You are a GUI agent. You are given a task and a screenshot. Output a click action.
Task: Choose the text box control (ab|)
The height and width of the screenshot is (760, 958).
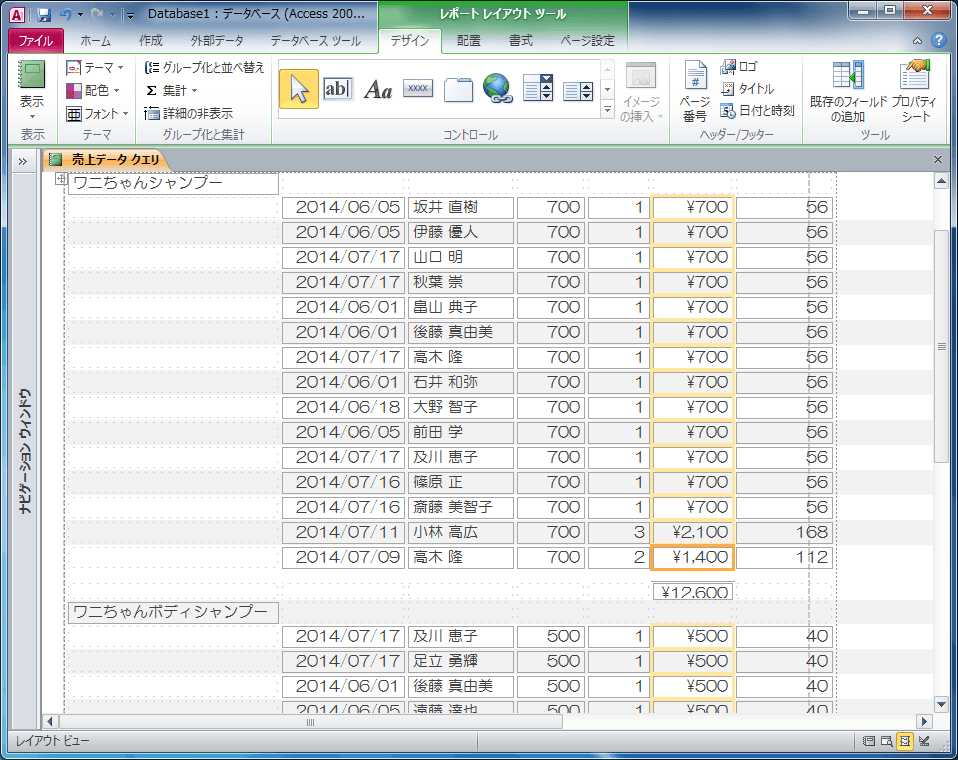[338, 89]
